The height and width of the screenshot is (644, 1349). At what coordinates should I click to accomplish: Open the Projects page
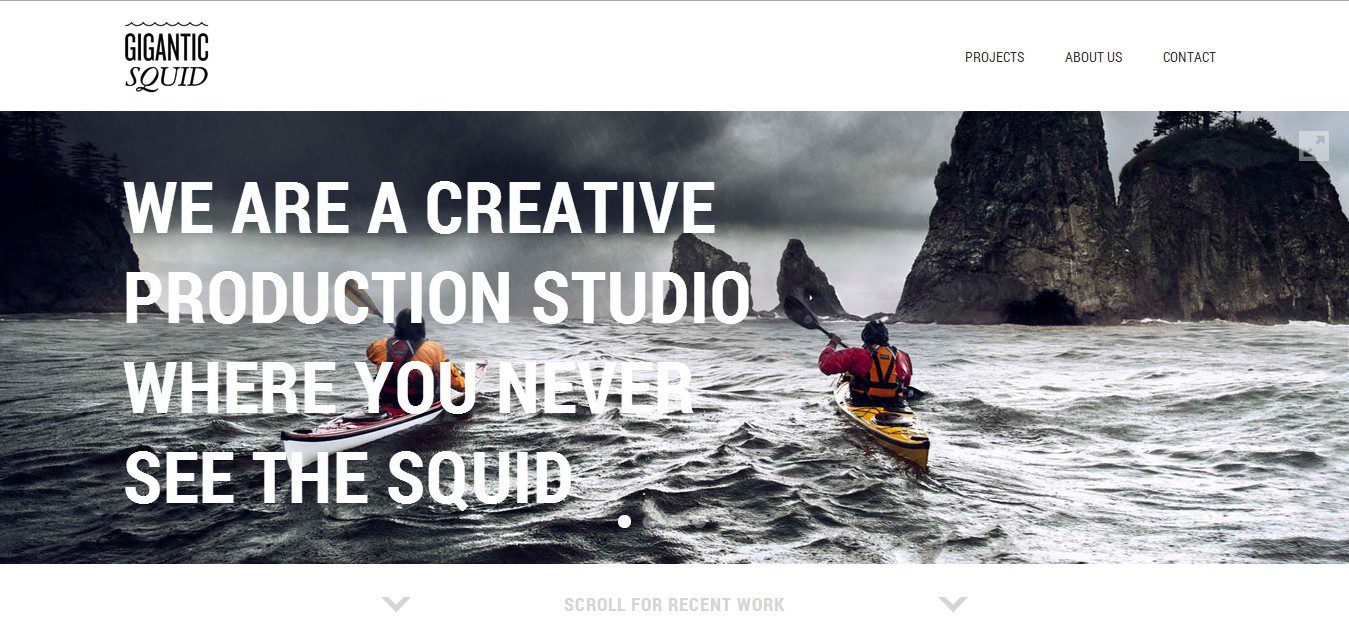pyautogui.click(x=994, y=57)
